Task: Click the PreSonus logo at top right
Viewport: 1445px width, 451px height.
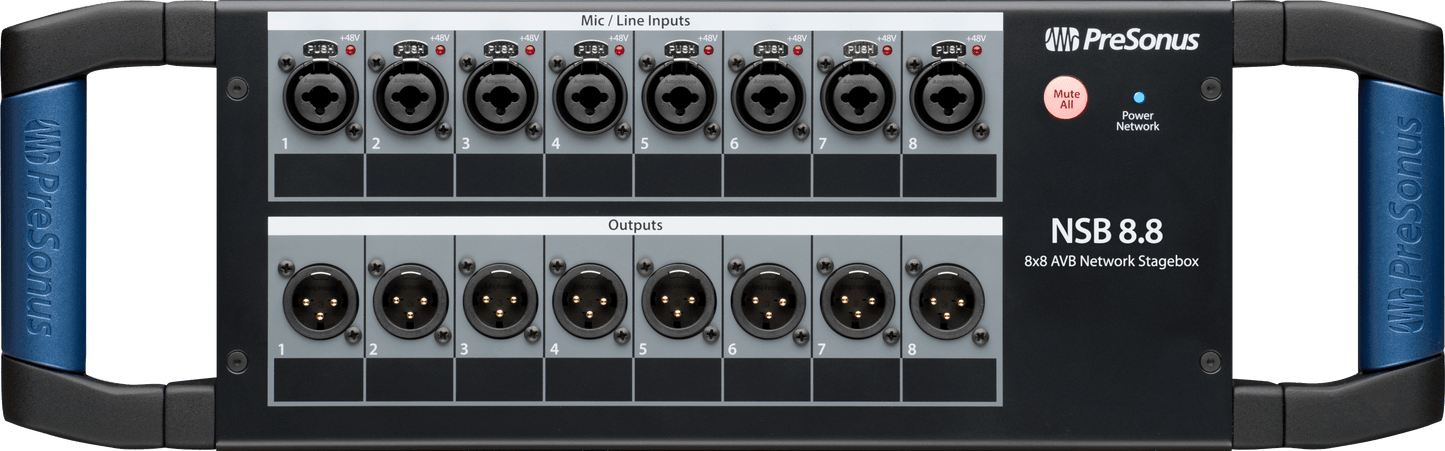Action: [1121, 40]
